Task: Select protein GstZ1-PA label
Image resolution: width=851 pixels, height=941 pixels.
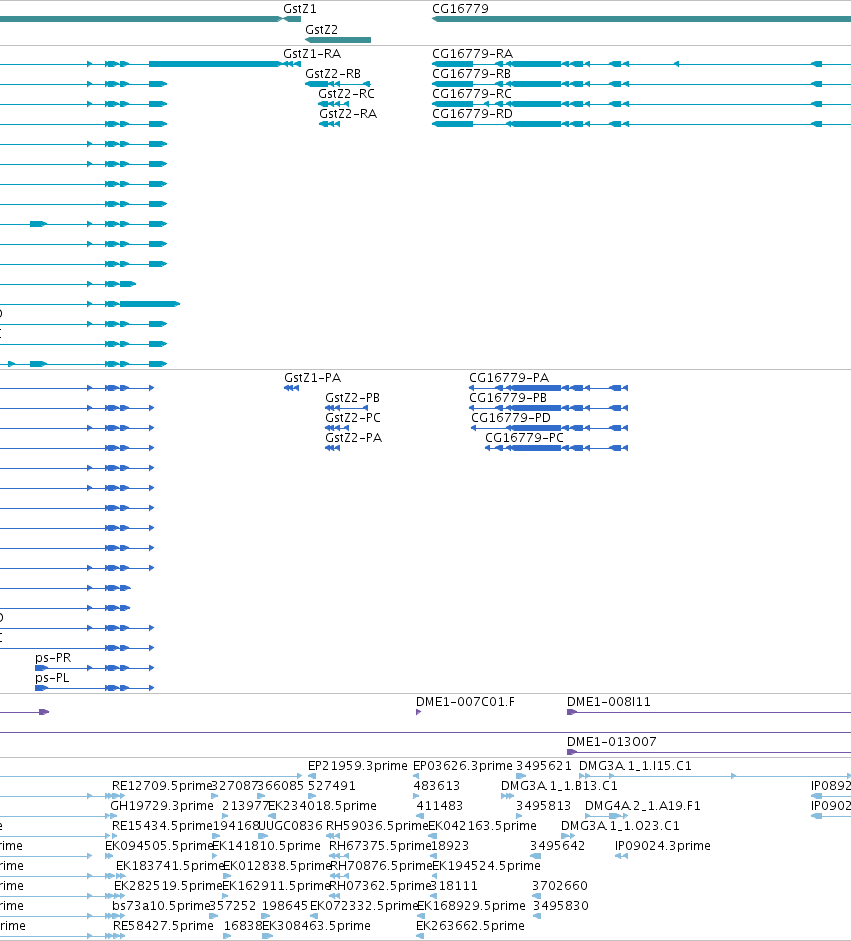Action: click(x=313, y=378)
